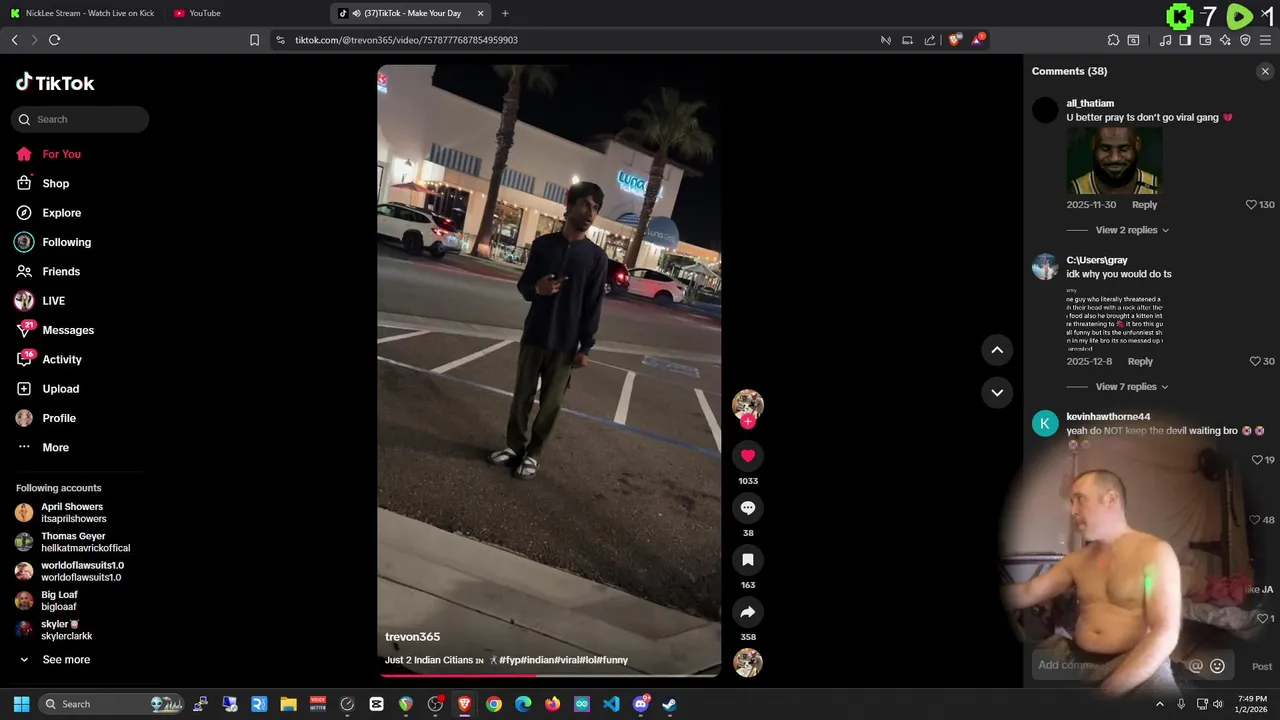Open Discord from the taskbar
This screenshot has height=720, width=1280.
point(641,704)
